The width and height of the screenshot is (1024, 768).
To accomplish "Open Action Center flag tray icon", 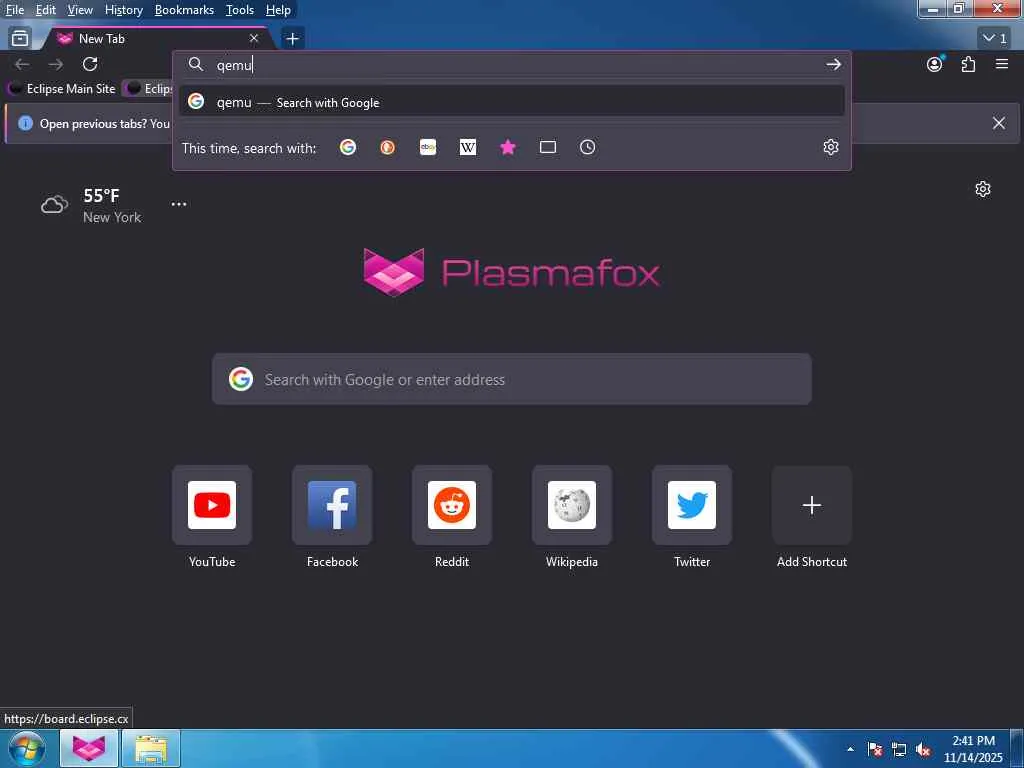I will click(875, 750).
